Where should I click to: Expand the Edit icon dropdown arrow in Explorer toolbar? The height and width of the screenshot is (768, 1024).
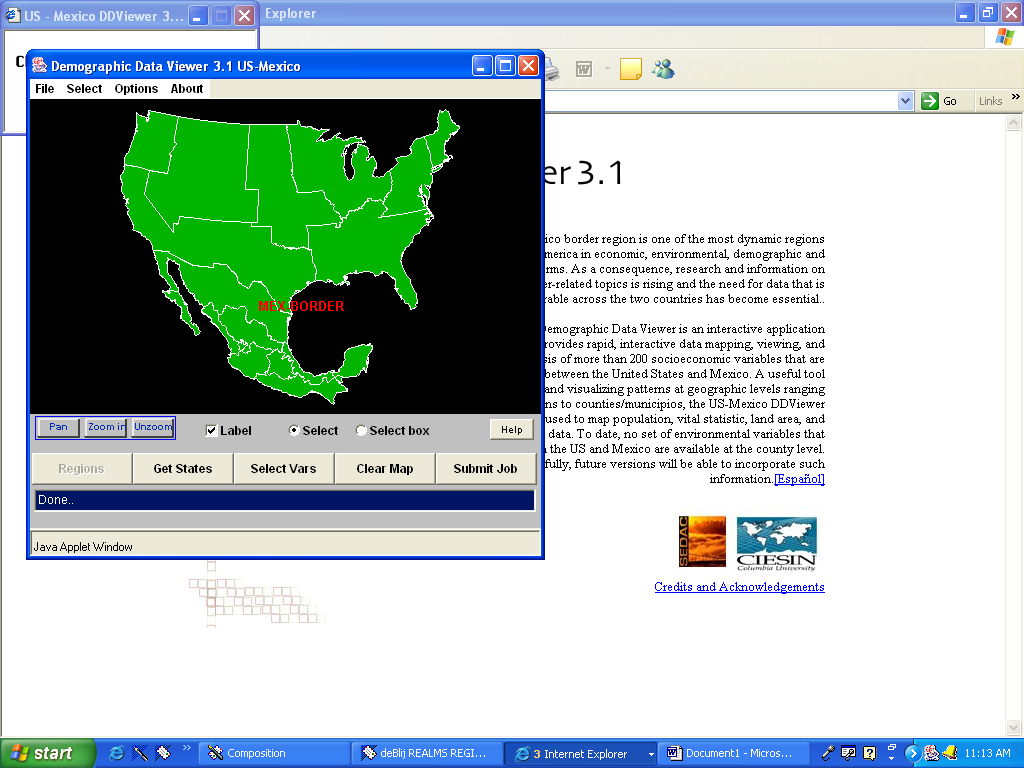[x=607, y=69]
